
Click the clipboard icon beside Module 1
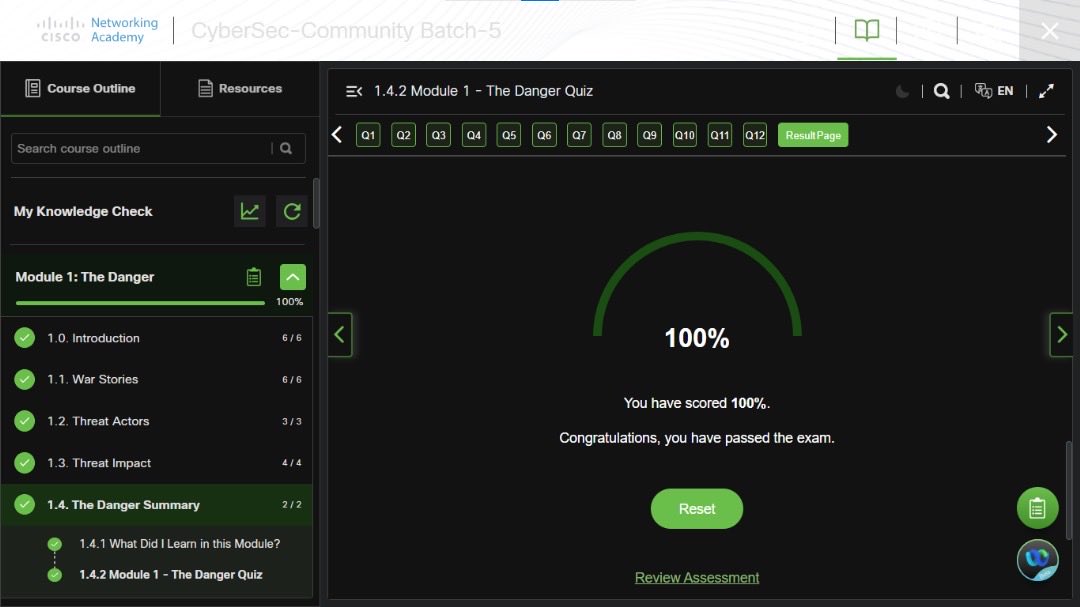click(x=253, y=277)
